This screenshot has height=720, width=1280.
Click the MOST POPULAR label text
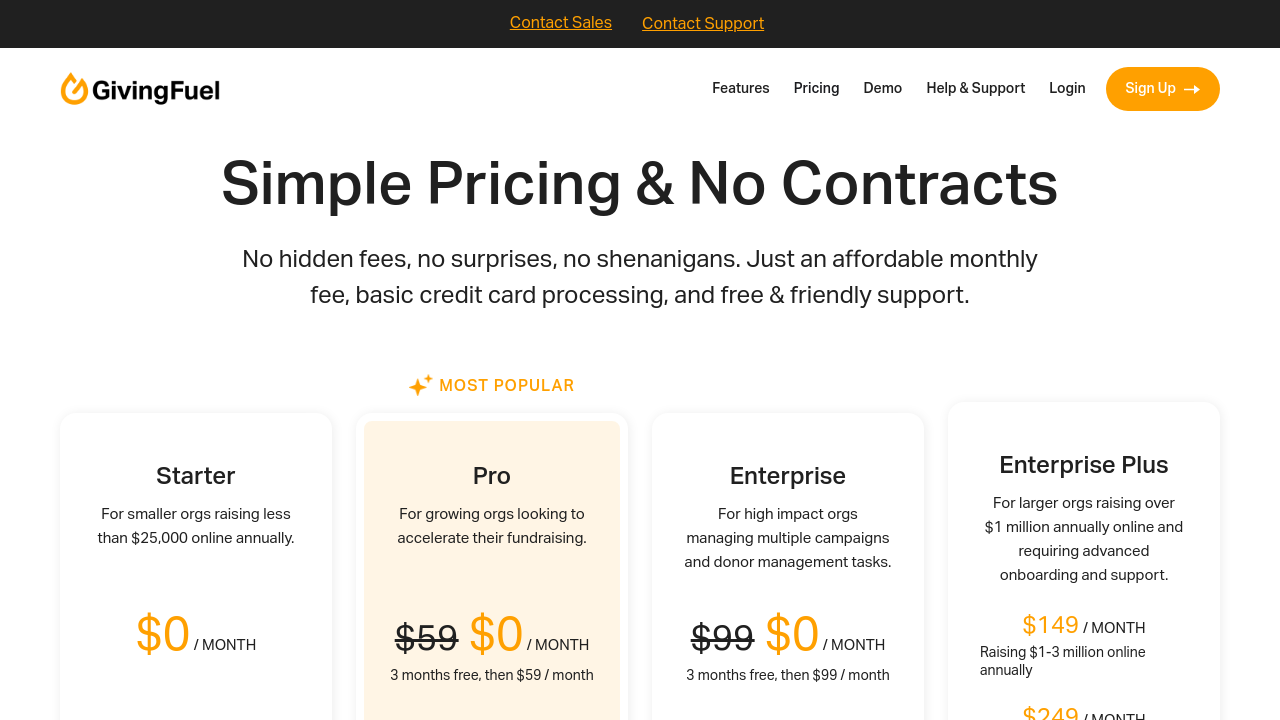pyautogui.click(x=506, y=386)
